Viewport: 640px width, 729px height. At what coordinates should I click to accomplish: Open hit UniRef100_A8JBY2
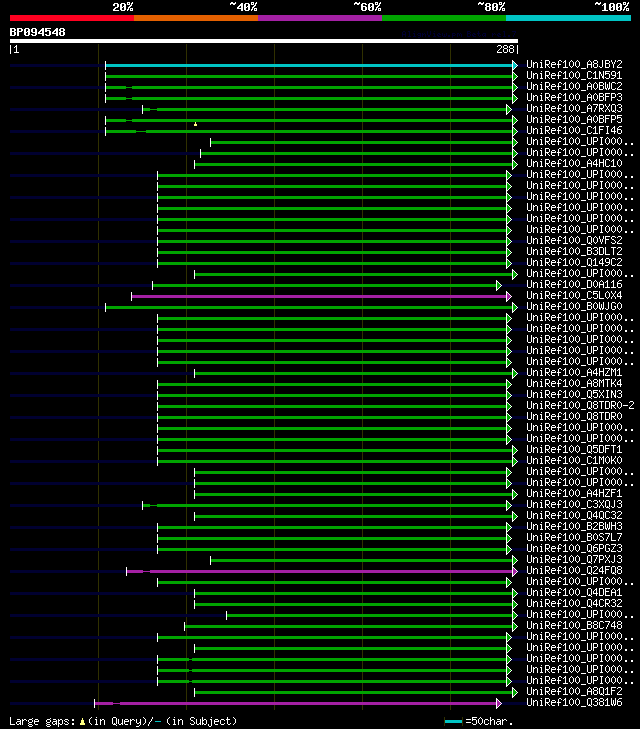tap(574, 64)
